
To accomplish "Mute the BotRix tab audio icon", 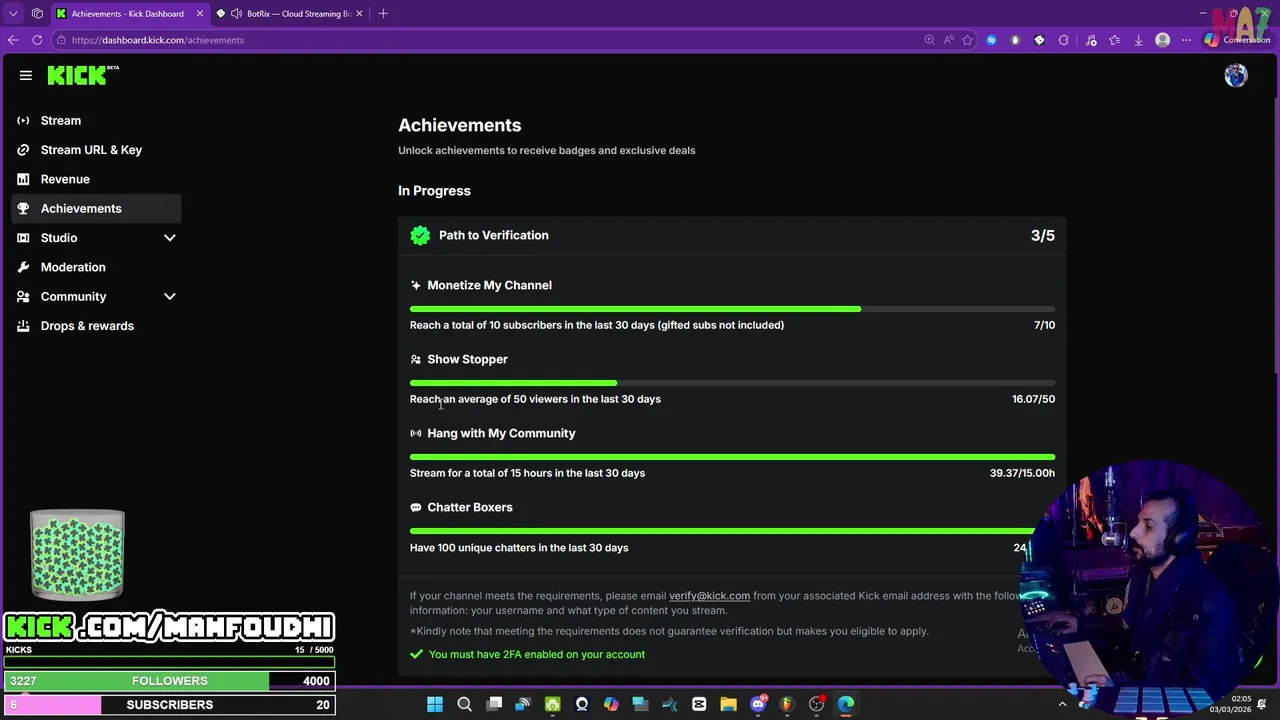I will point(236,14).
